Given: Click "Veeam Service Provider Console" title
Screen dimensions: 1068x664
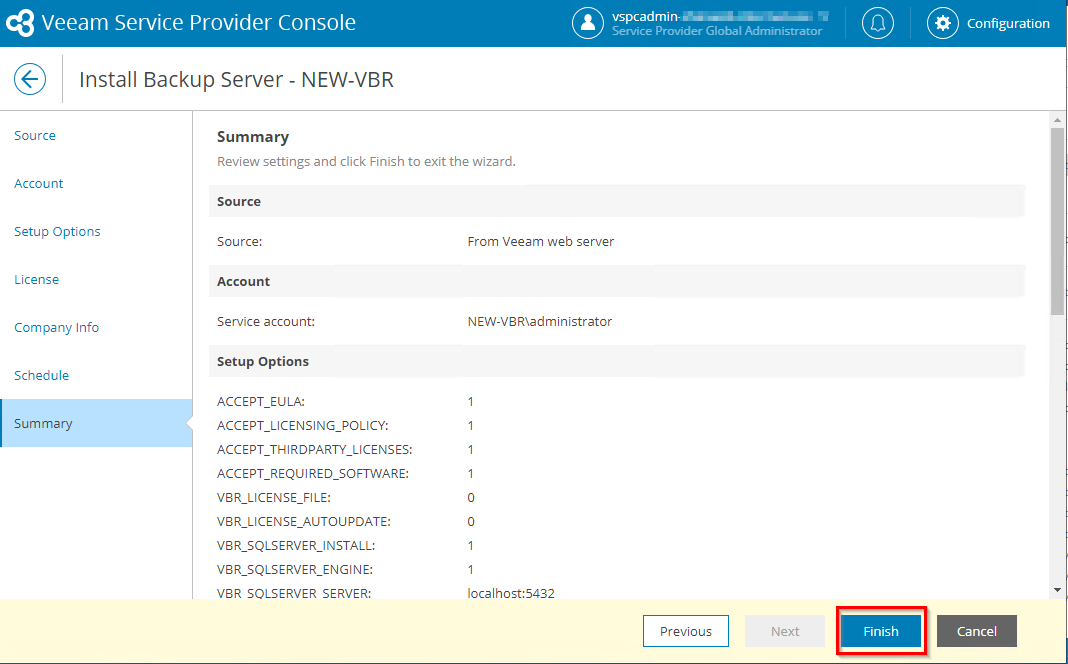Looking at the screenshot, I should pyautogui.click(x=198, y=22).
